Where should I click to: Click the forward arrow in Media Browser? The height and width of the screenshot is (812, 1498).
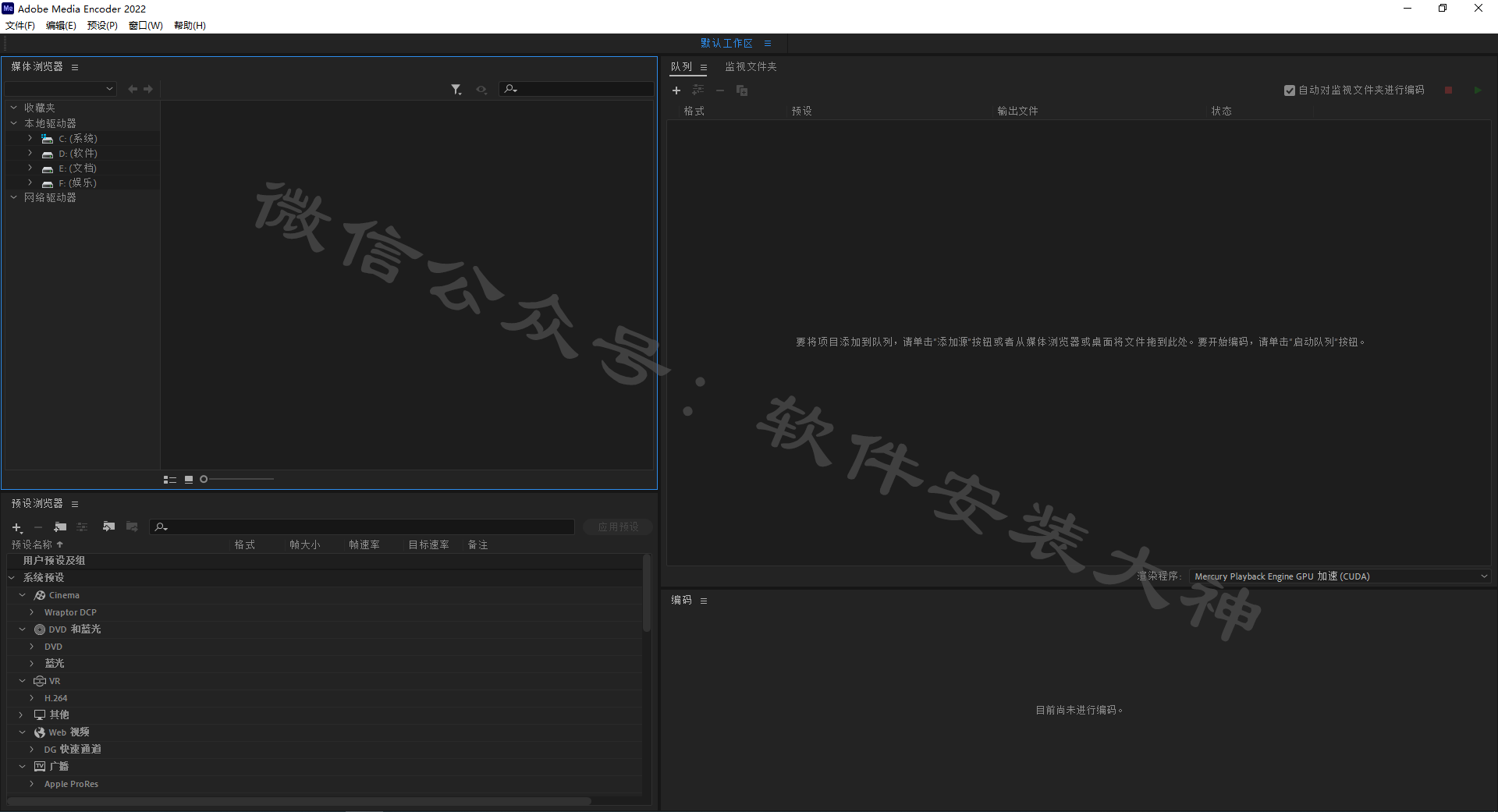(148, 89)
